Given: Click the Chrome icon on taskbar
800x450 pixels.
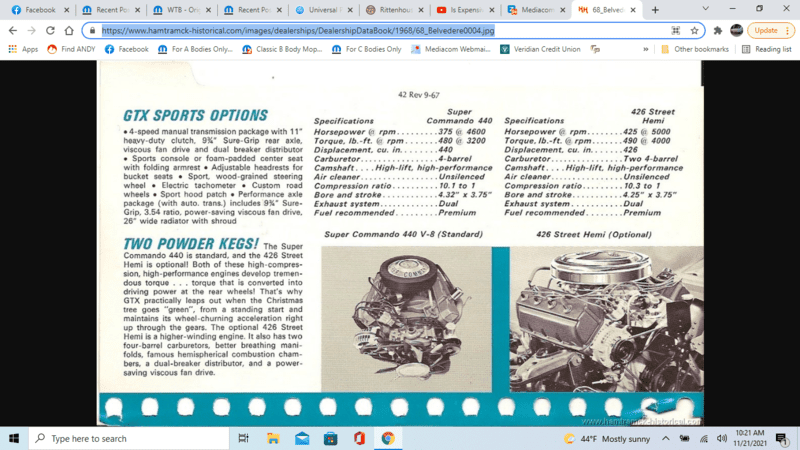Looking at the screenshot, I should [x=388, y=438].
